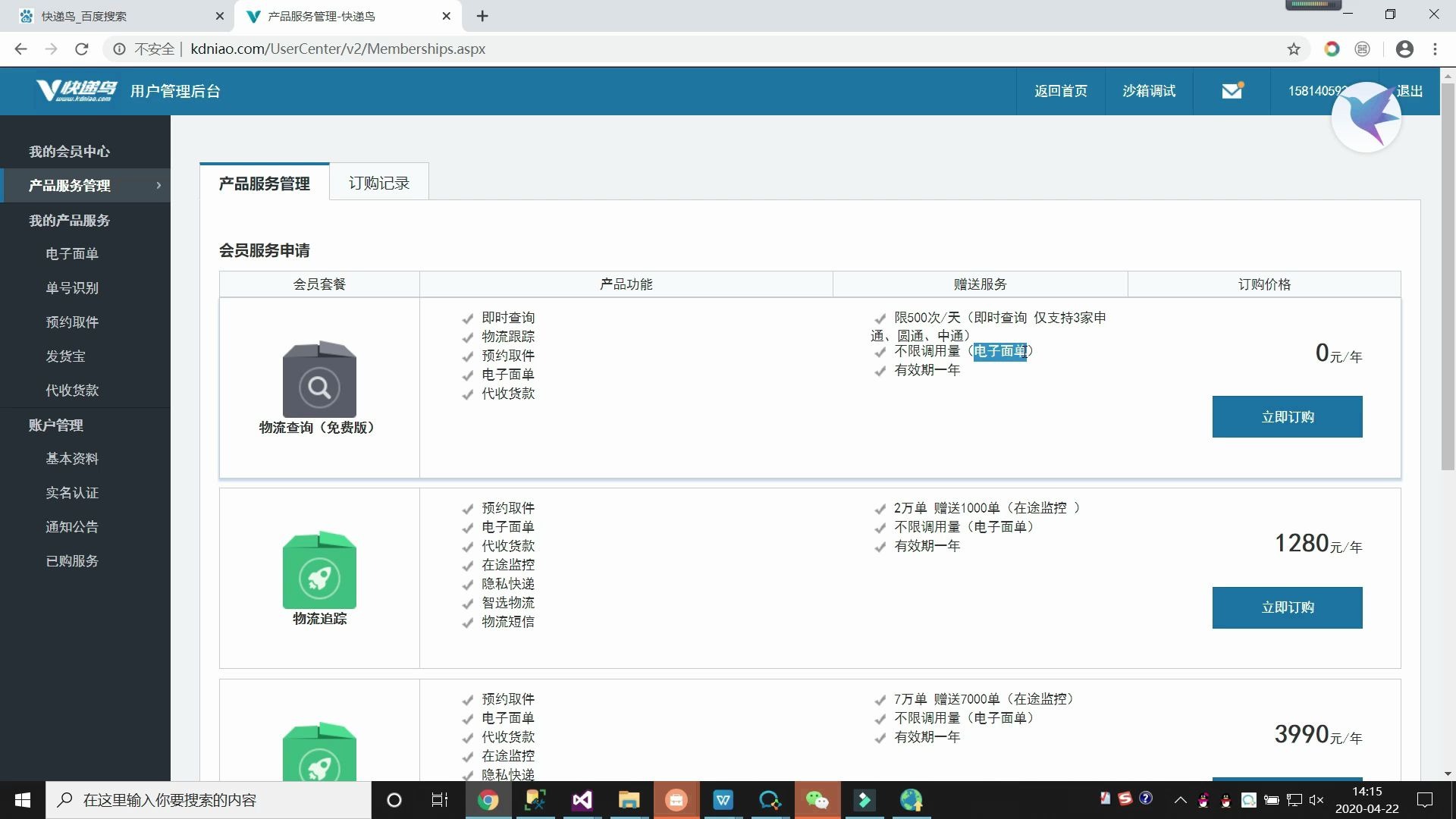This screenshot has height=819, width=1456.
Task: Open 通知公告 in sidebar
Action: [x=72, y=526]
